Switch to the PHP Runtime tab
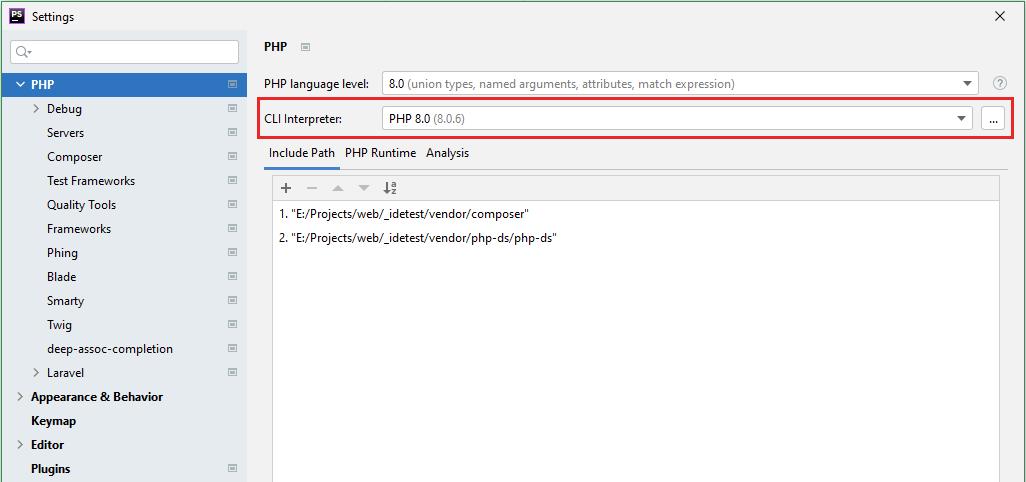The width and height of the screenshot is (1026, 482). click(x=380, y=153)
